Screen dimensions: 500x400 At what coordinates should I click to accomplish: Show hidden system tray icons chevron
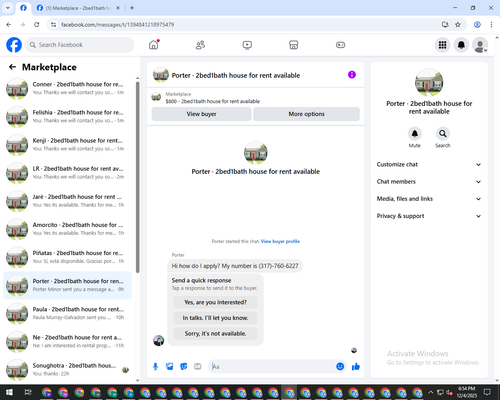coord(430,392)
